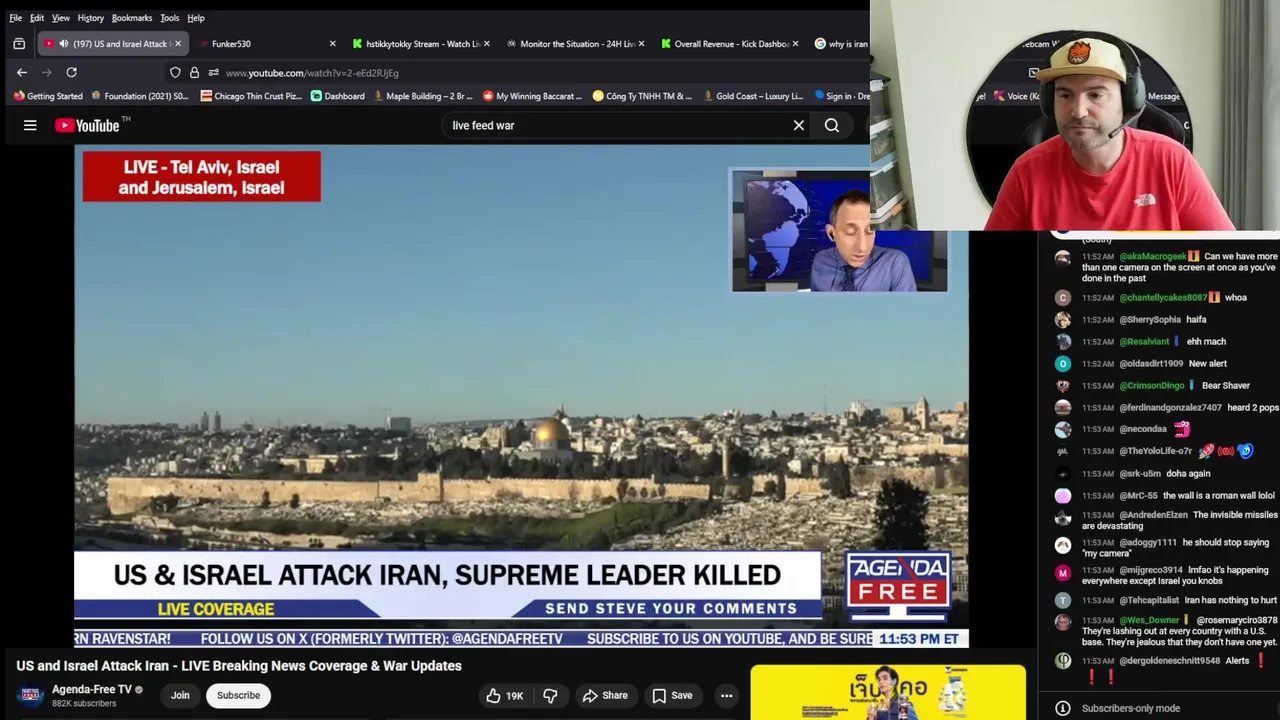
Task: Close the Monitor the Situation tab
Action: pyautogui.click(x=640, y=44)
